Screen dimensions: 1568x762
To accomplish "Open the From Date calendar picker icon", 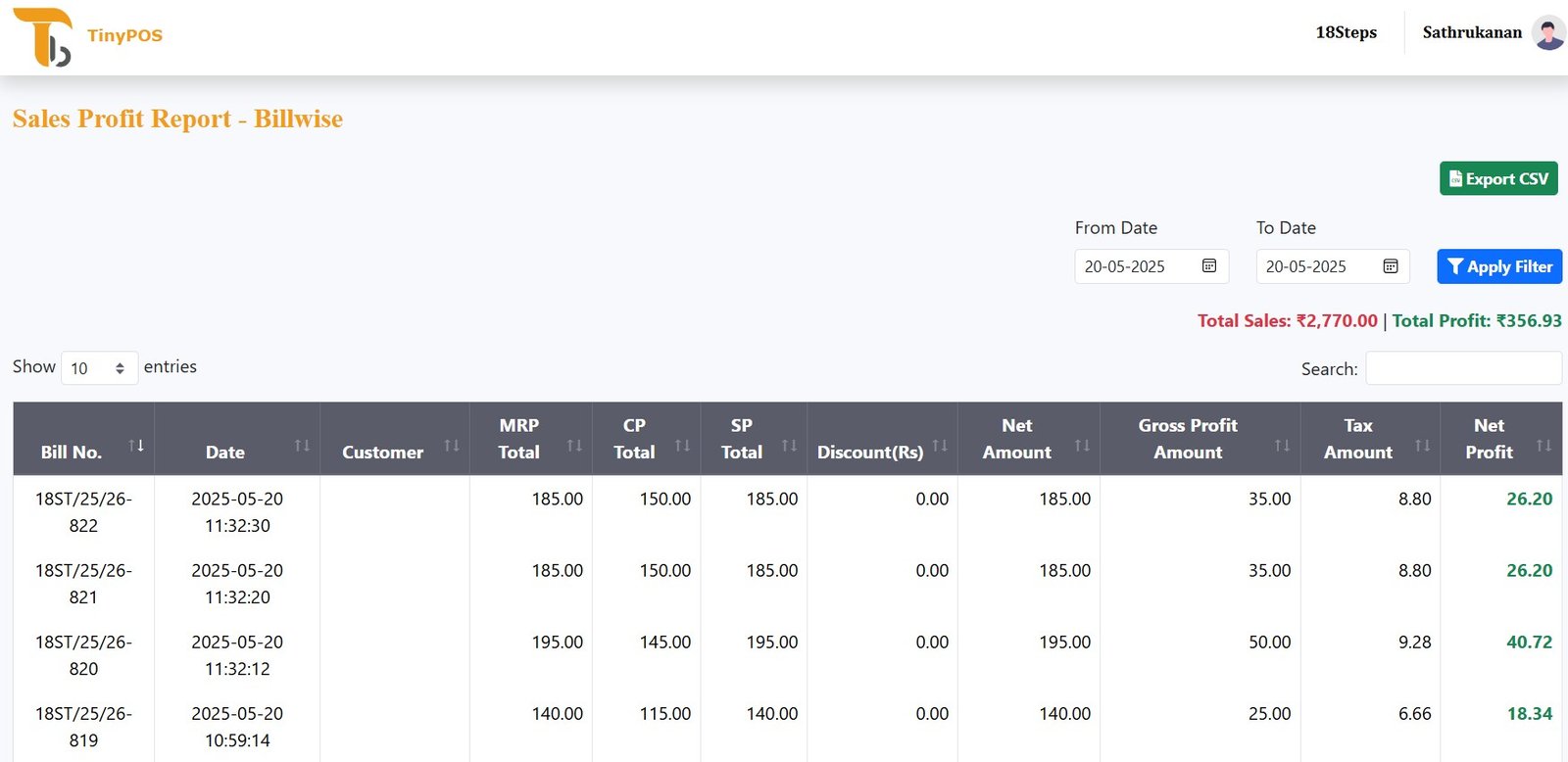I will [x=1209, y=266].
